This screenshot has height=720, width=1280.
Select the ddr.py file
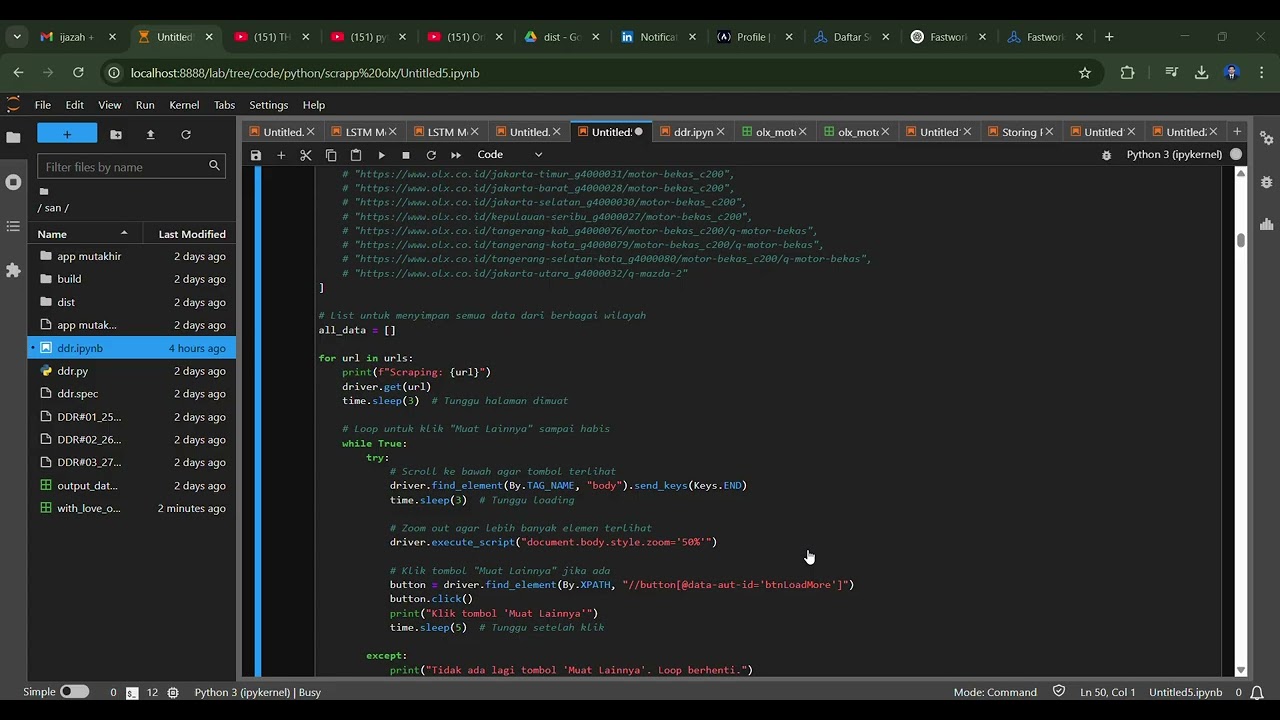tap(134, 371)
